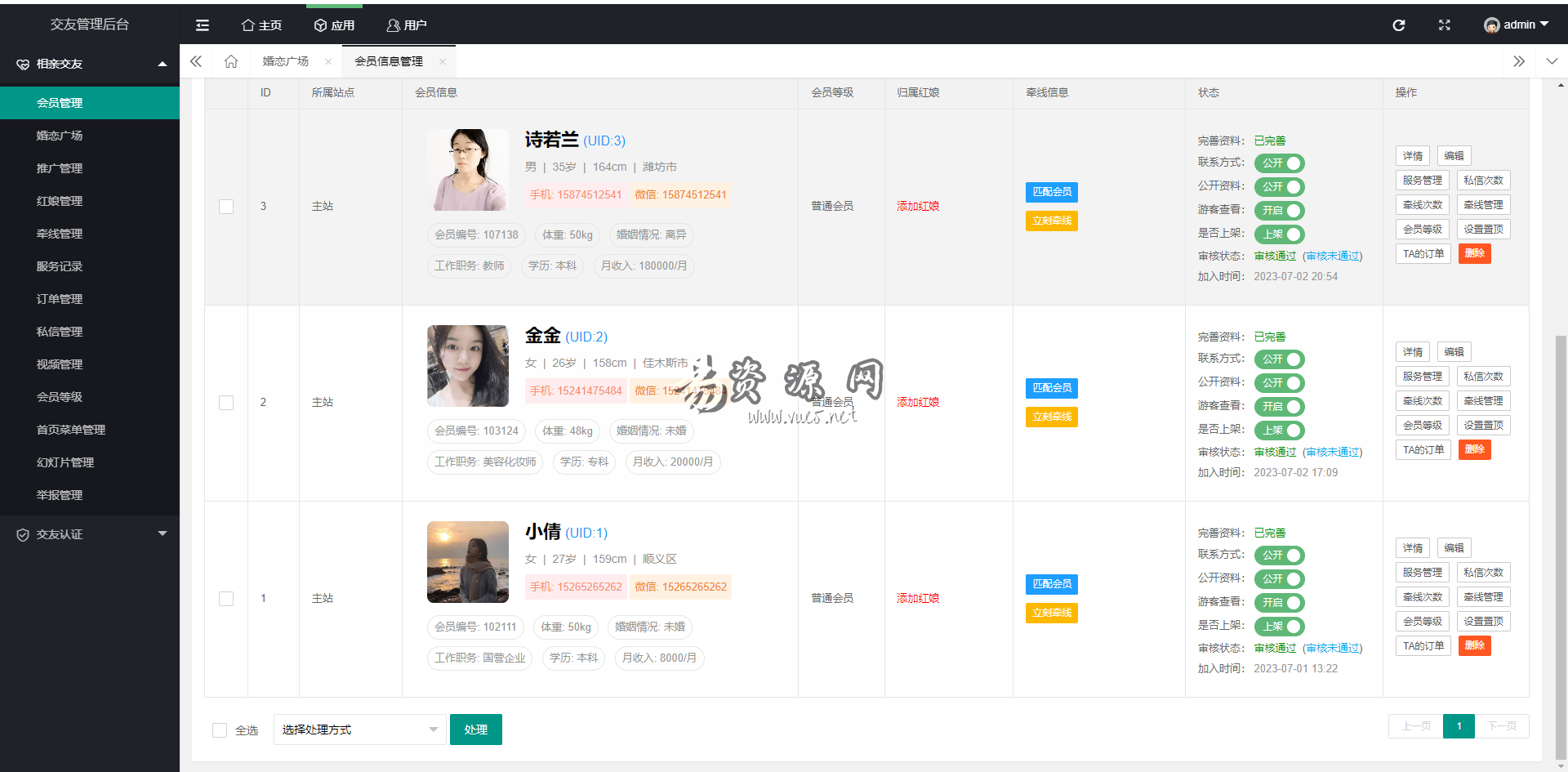This screenshot has height=772, width=1568.
Task: Click 审核未通过 link for 诗若兰
Action: click(1333, 257)
